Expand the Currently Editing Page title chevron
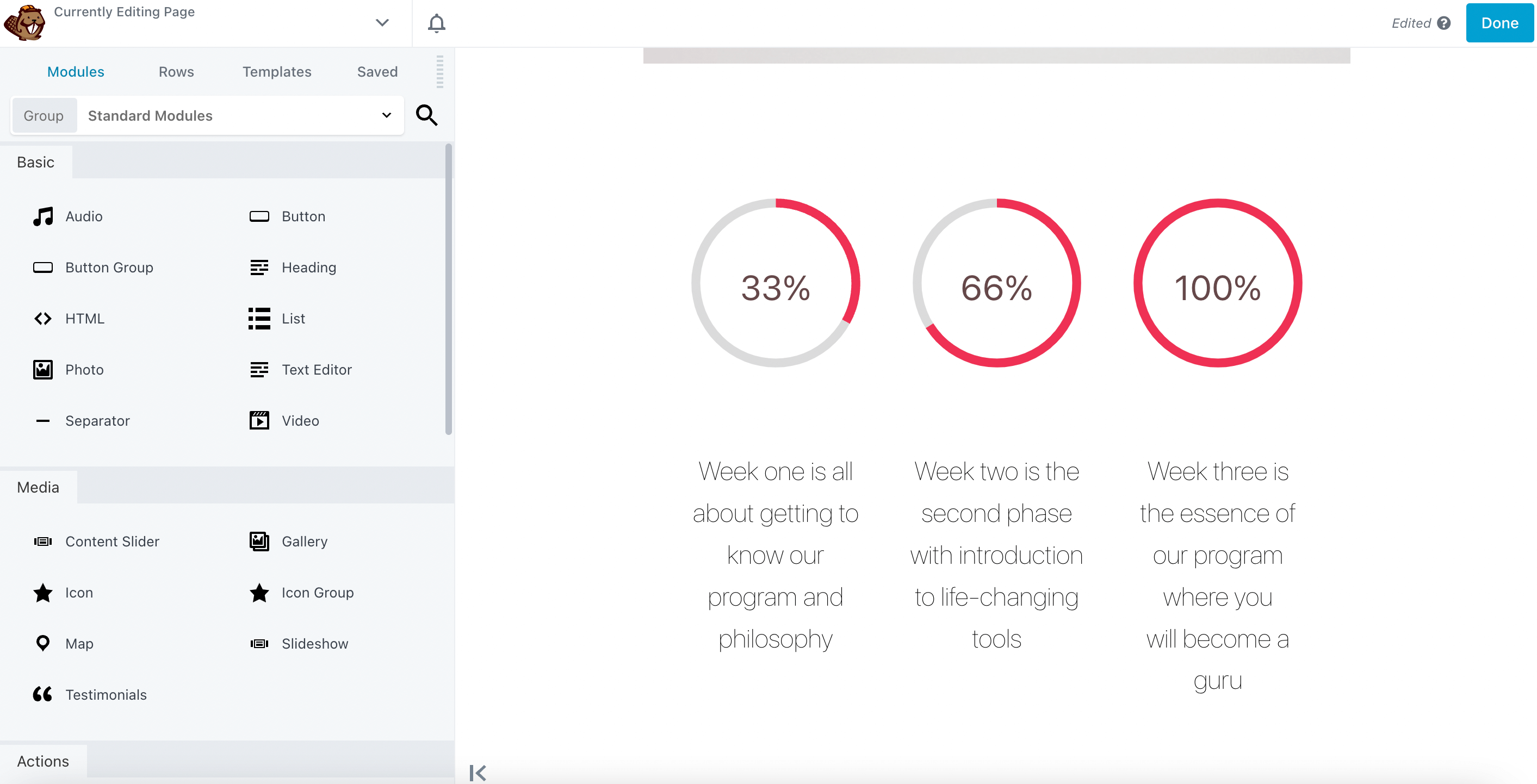This screenshot has height=784, width=1537. pos(382,23)
